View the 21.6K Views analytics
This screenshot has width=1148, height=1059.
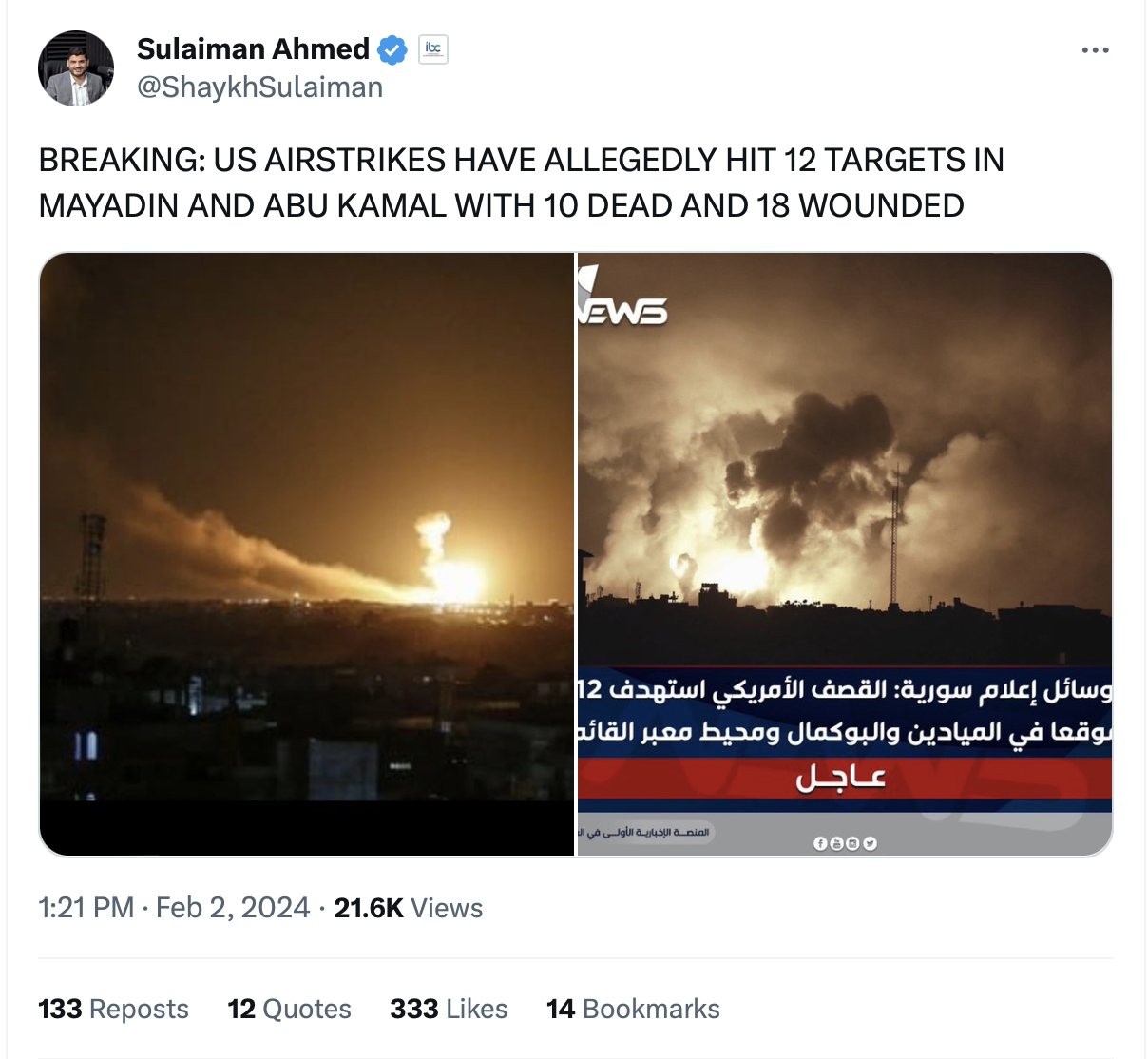[x=409, y=908]
